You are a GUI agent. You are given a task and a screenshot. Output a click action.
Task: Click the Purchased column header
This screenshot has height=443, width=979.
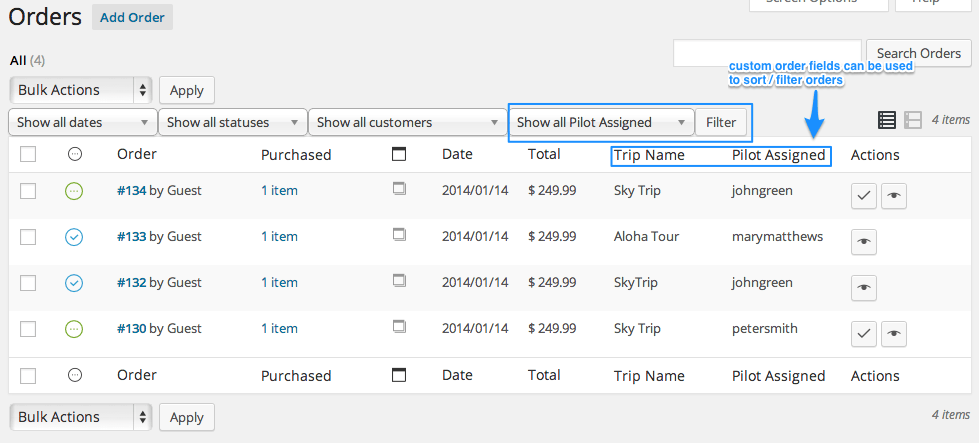coord(296,155)
